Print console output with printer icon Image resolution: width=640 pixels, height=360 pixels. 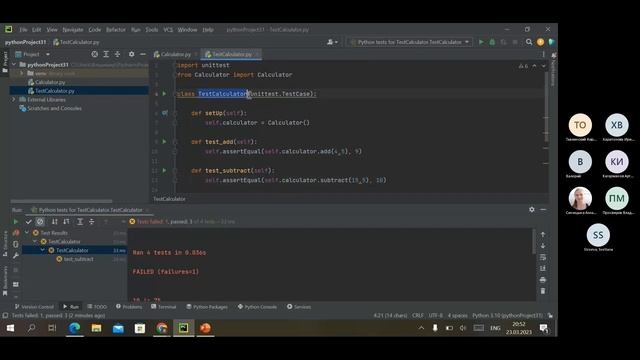pos(543,280)
